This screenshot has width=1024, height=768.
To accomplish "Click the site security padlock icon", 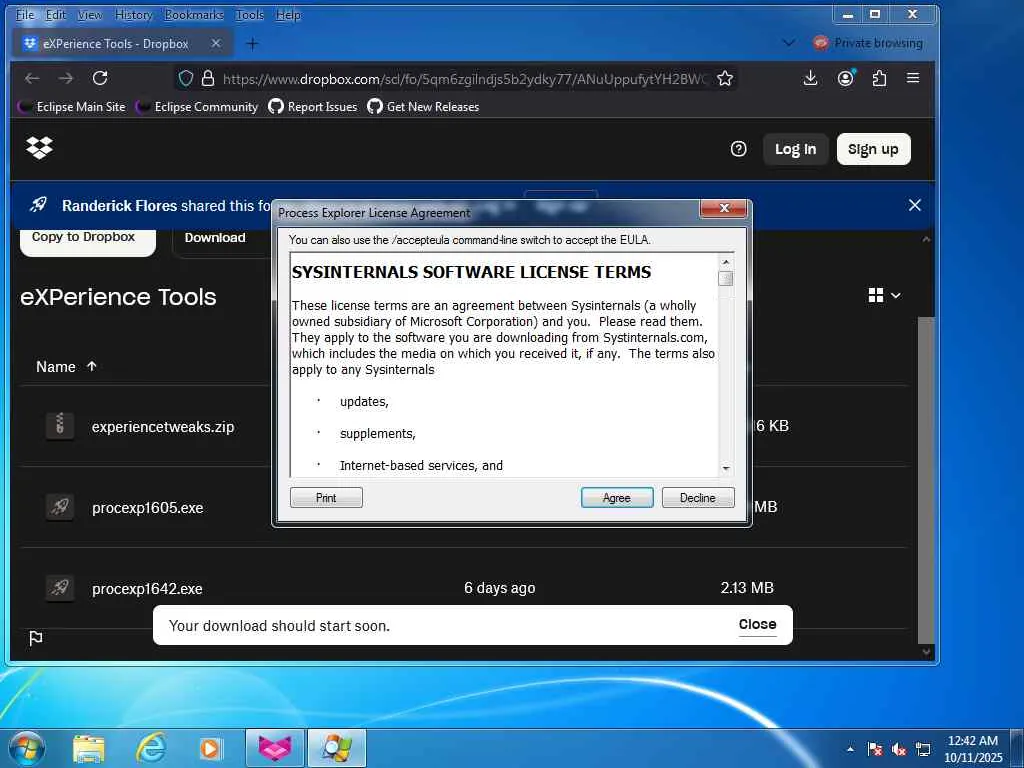I will pos(208,79).
